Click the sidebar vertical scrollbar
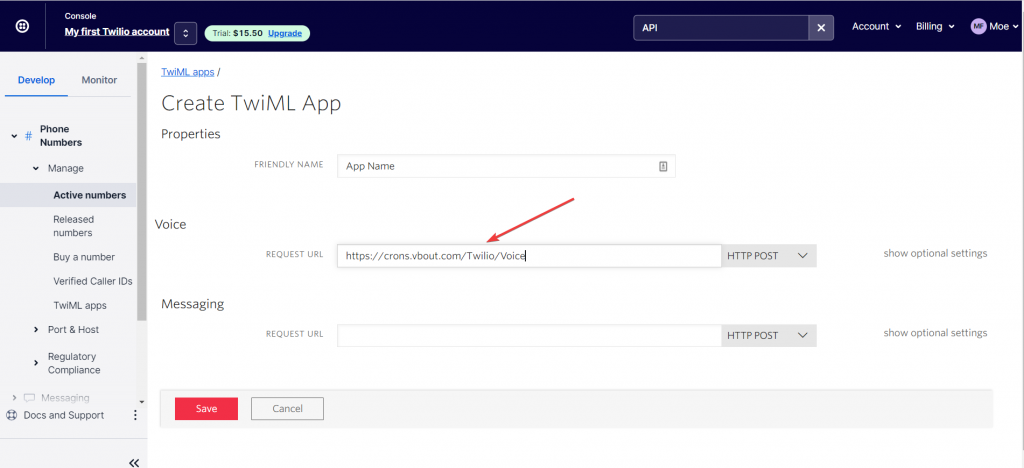The image size is (1024, 468). pyautogui.click(x=142, y=192)
